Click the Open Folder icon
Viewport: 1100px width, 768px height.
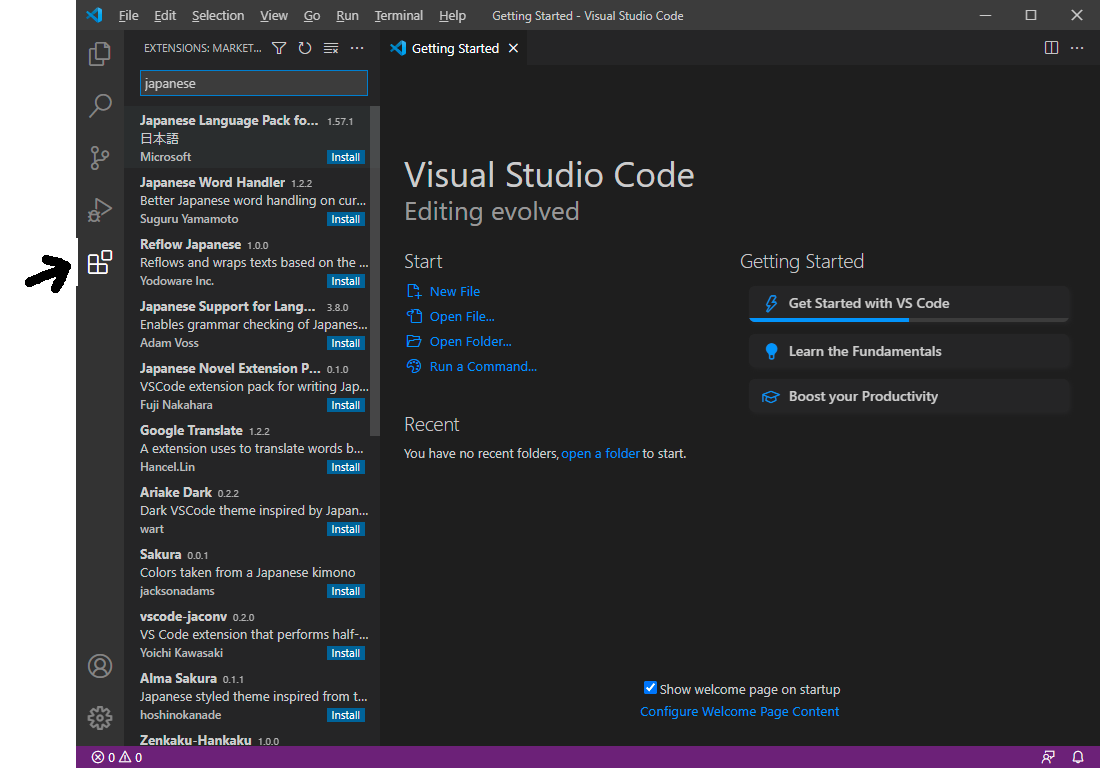pos(414,342)
